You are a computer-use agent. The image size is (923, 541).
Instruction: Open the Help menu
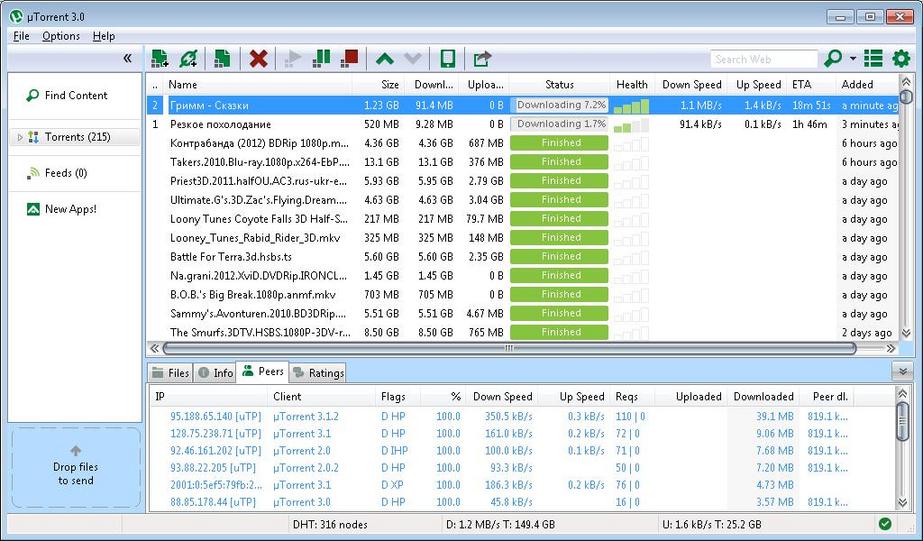104,36
